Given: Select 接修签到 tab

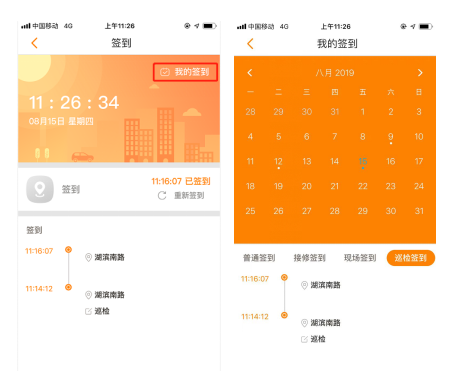Looking at the screenshot, I should point(309,258).
